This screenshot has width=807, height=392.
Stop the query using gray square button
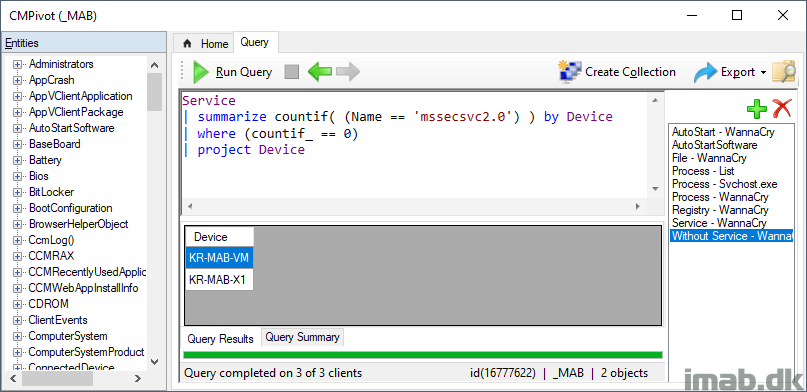[292, 72]
